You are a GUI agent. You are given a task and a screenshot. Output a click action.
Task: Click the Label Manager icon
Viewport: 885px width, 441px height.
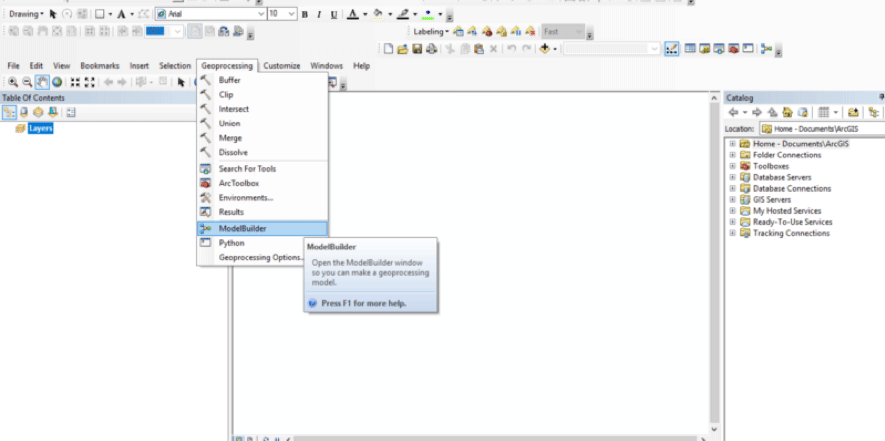point(459,32)
